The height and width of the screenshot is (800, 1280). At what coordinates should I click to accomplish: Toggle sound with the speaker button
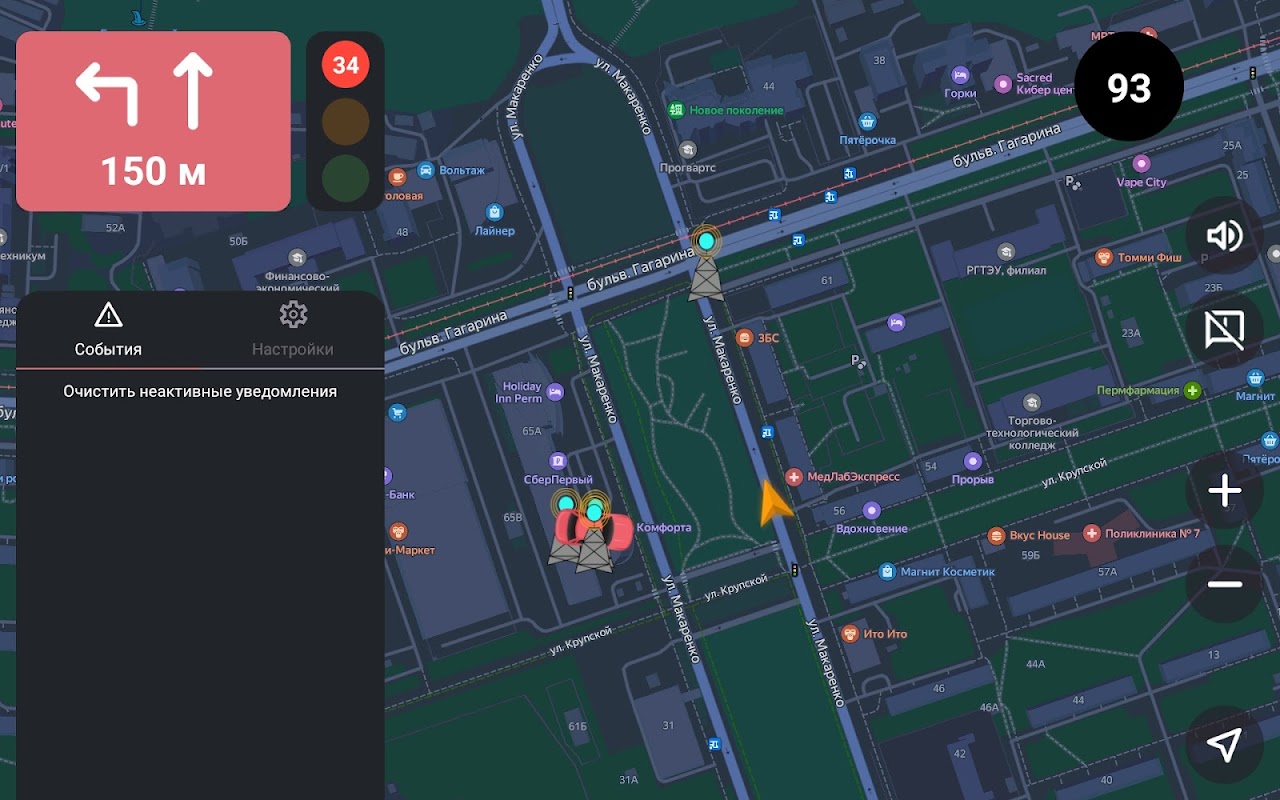[x=1224, y=236]
